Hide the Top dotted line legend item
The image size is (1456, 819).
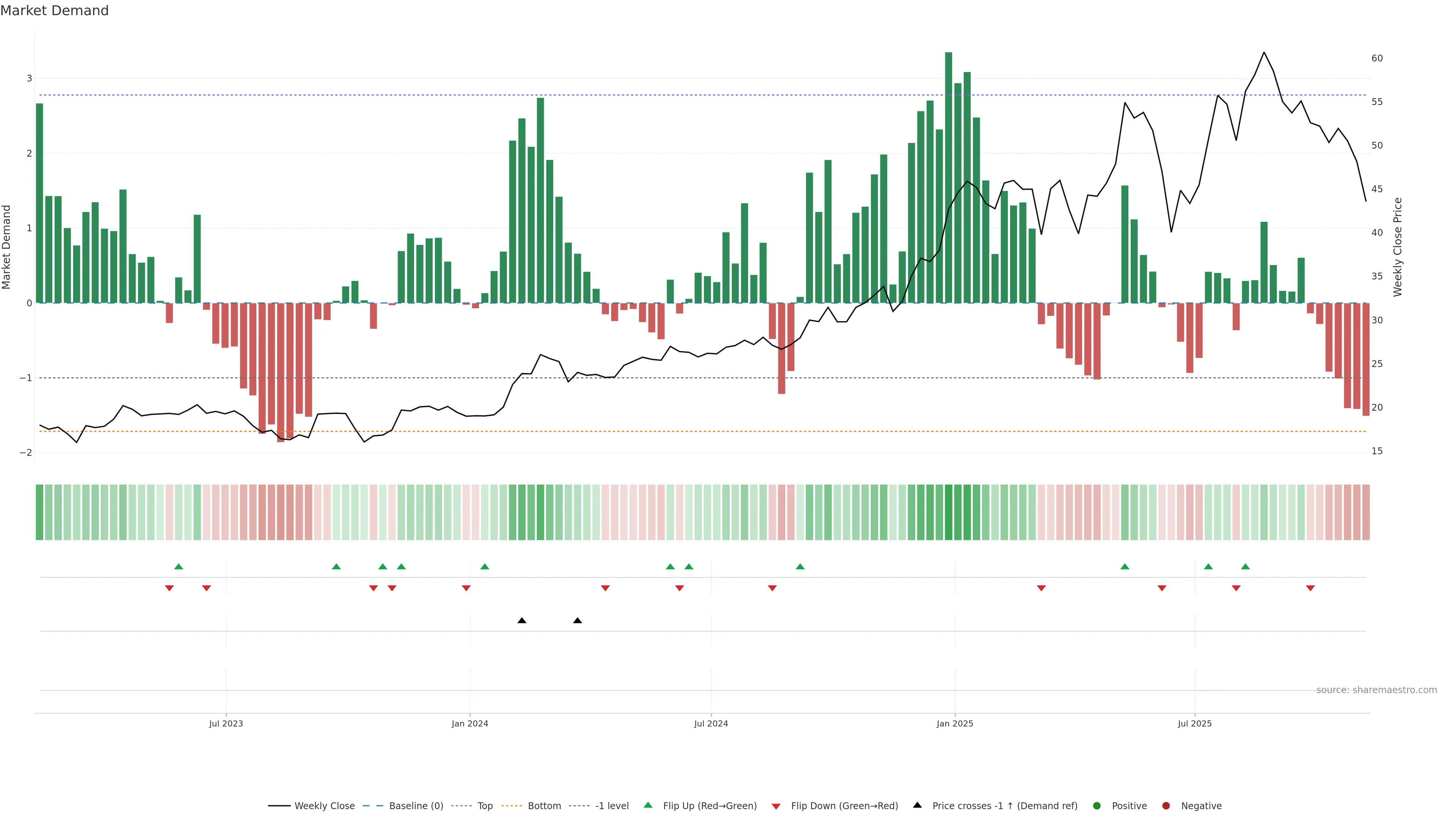pyautogui.click(x=485, y=805)
